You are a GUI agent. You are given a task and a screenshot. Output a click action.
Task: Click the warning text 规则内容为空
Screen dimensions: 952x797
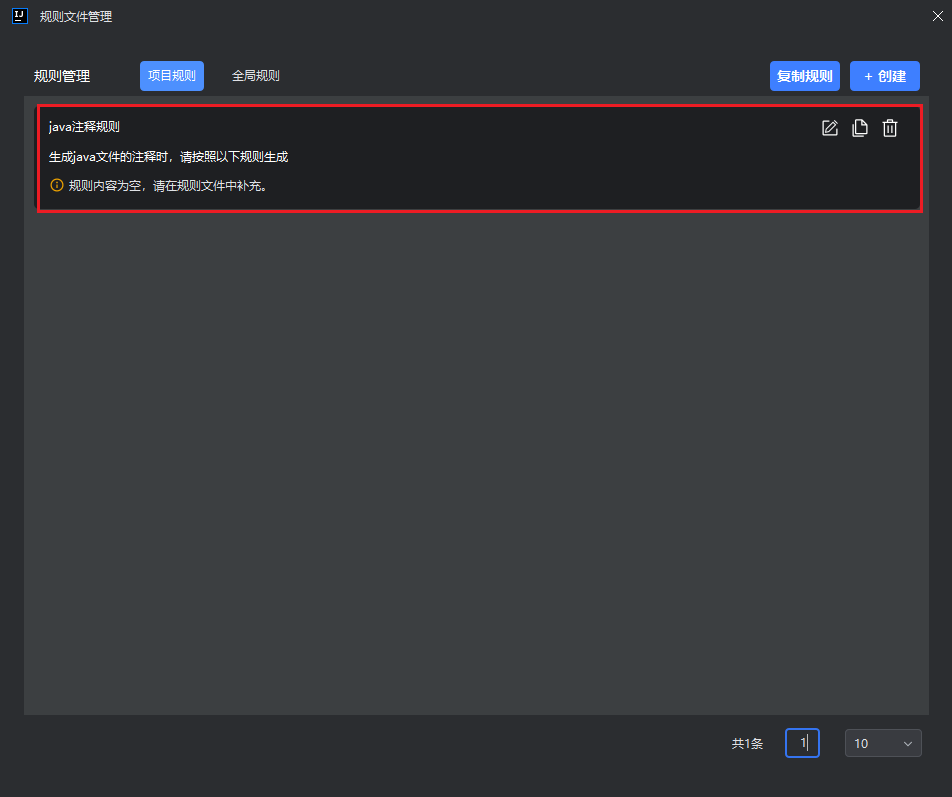(x=167, y=185)
